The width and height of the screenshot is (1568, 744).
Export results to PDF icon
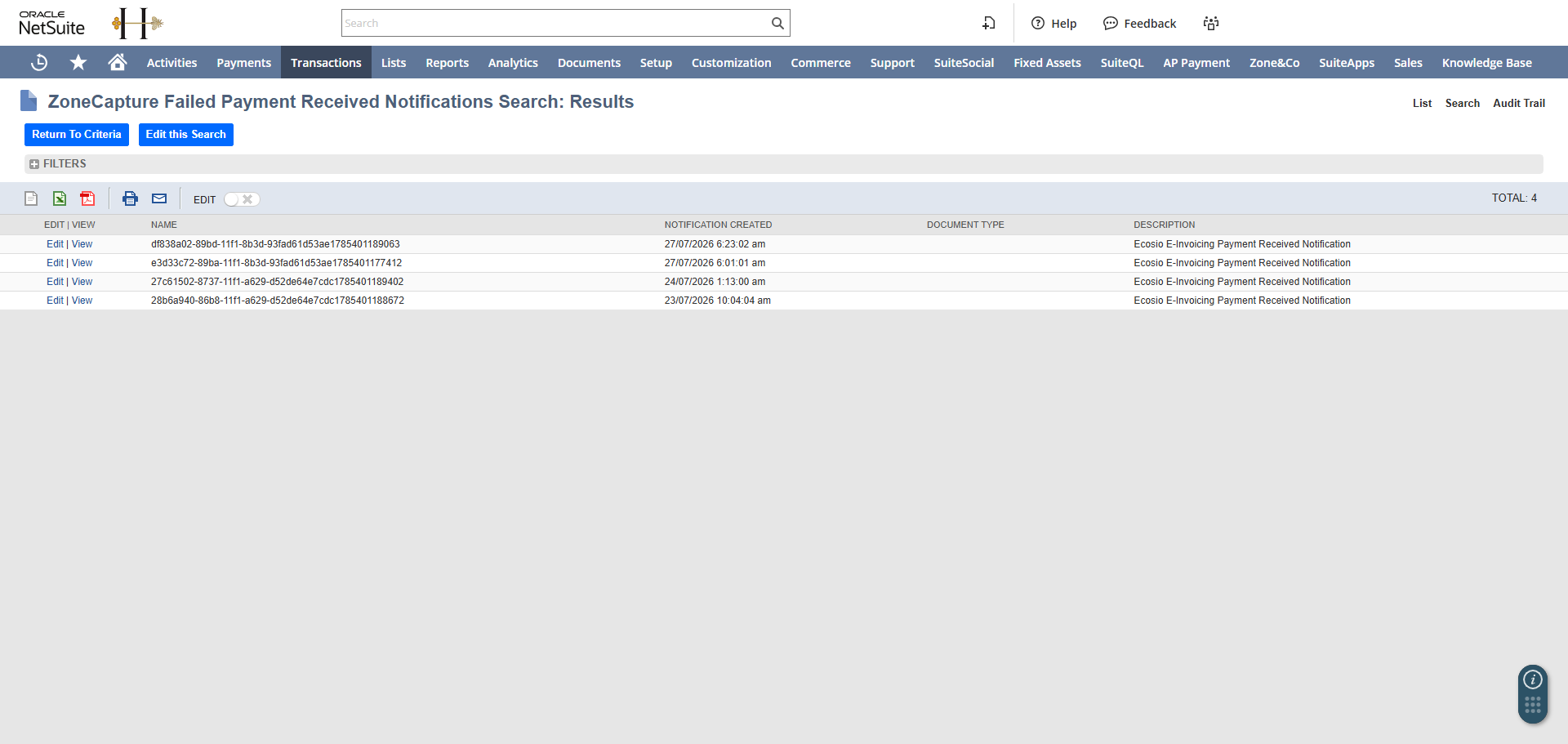coord(87,198)
